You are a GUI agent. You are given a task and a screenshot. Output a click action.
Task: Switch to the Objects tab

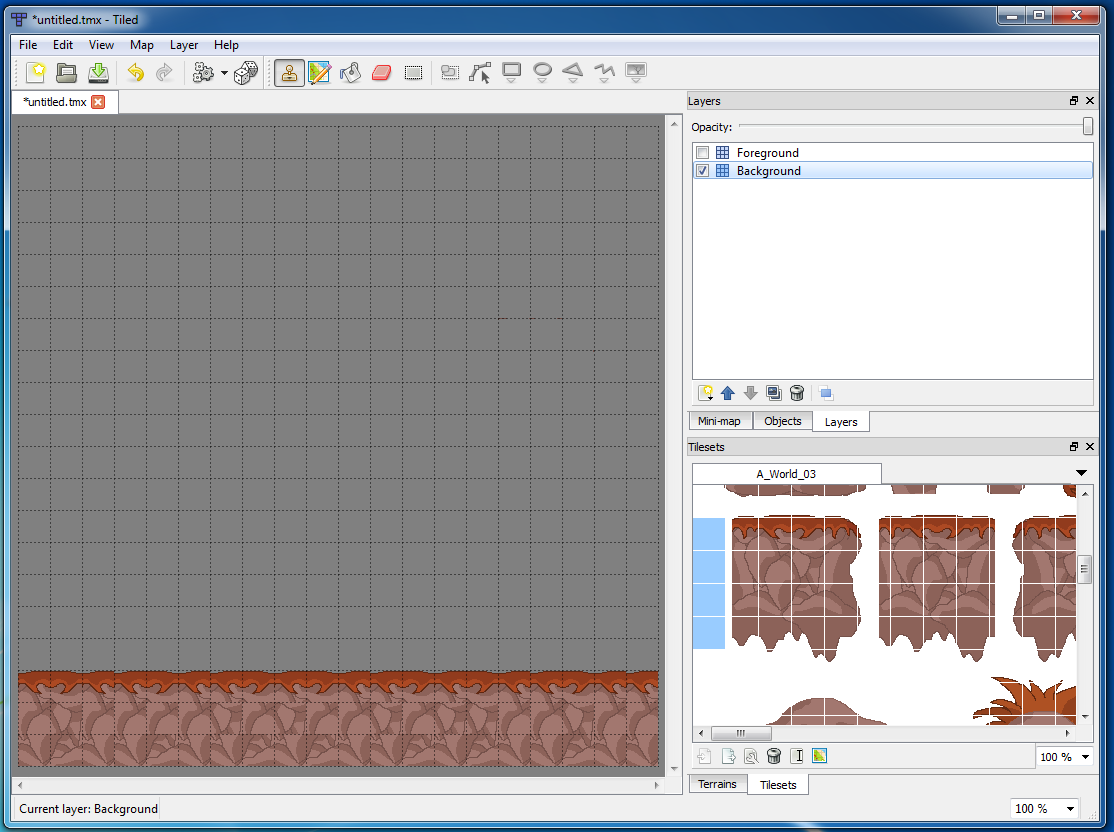782,421
